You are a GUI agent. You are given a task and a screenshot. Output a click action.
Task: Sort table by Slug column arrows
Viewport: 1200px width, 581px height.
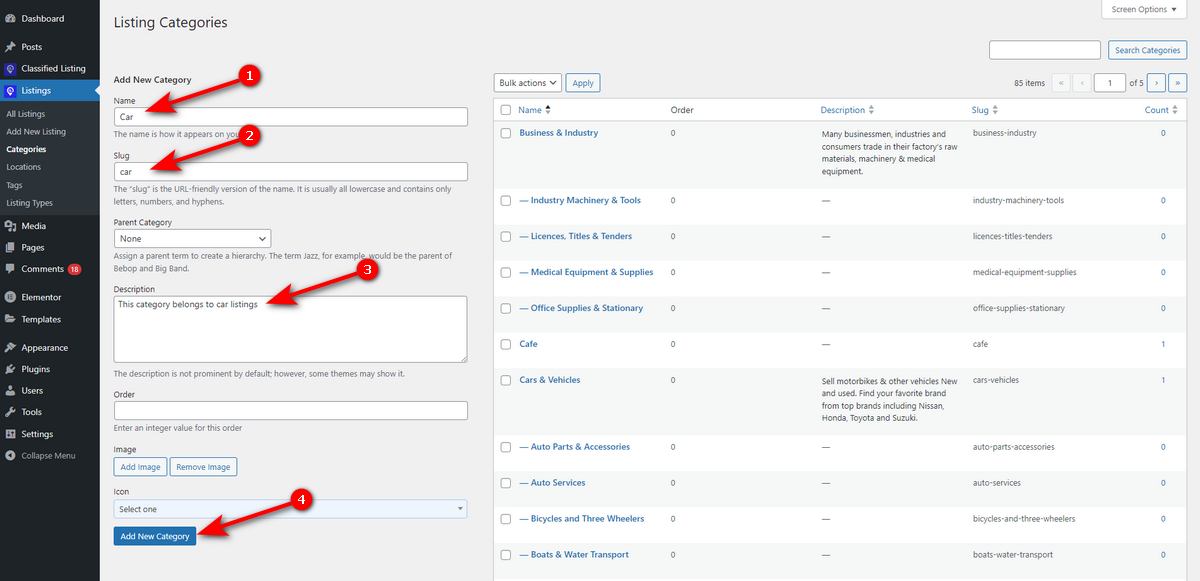(x=995, y=110)
